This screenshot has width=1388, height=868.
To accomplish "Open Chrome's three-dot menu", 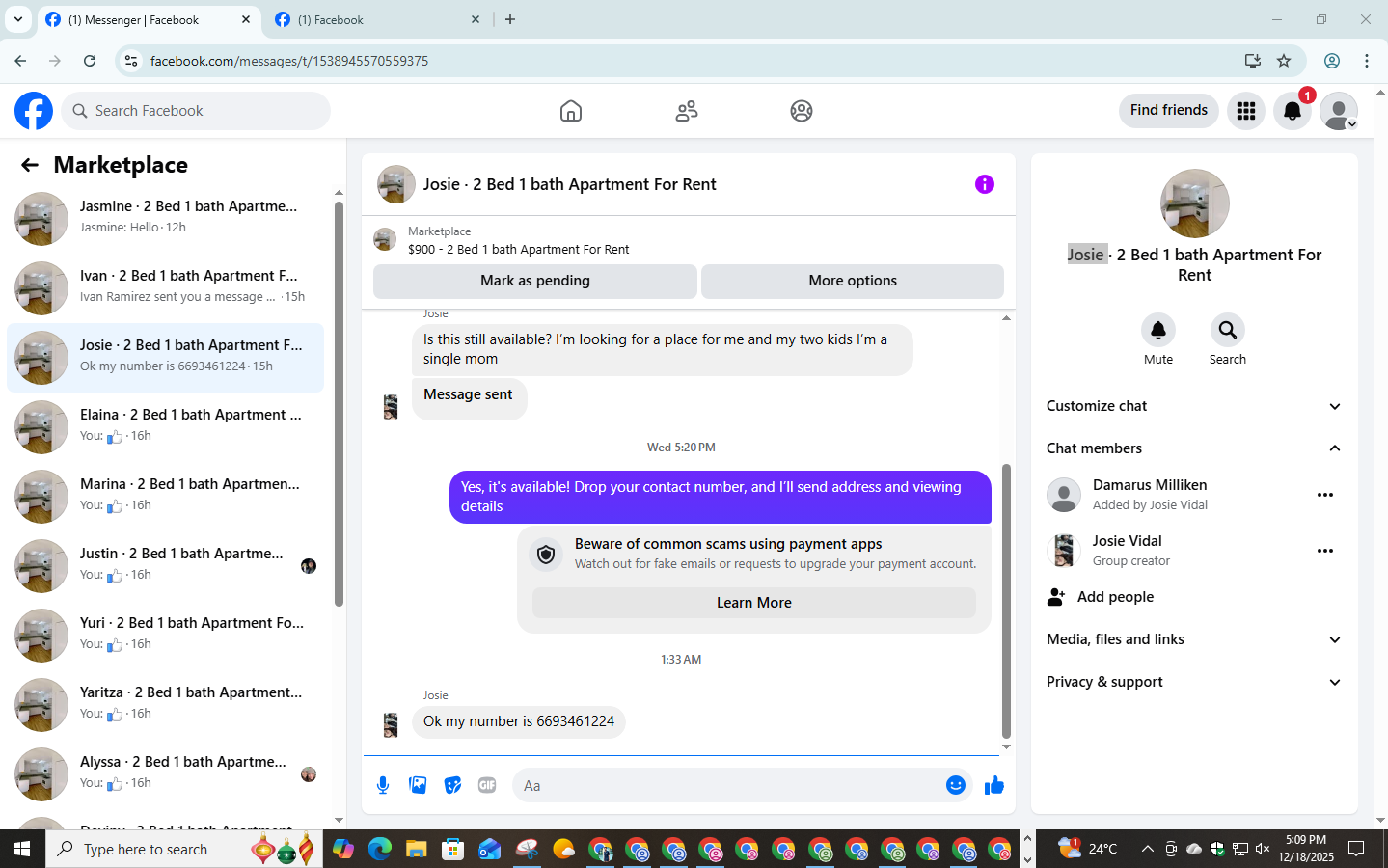I will point(1367,61).
